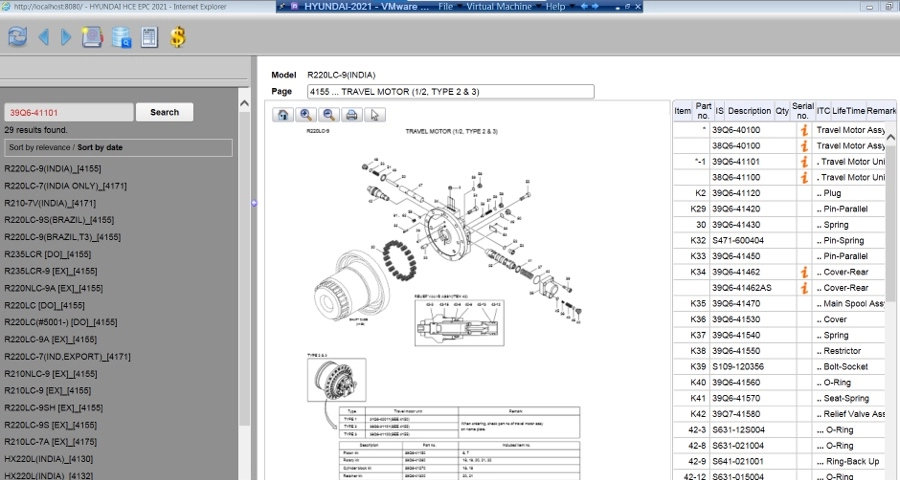
Task: Go back with the left arrow icon
Action: (43, 37)
